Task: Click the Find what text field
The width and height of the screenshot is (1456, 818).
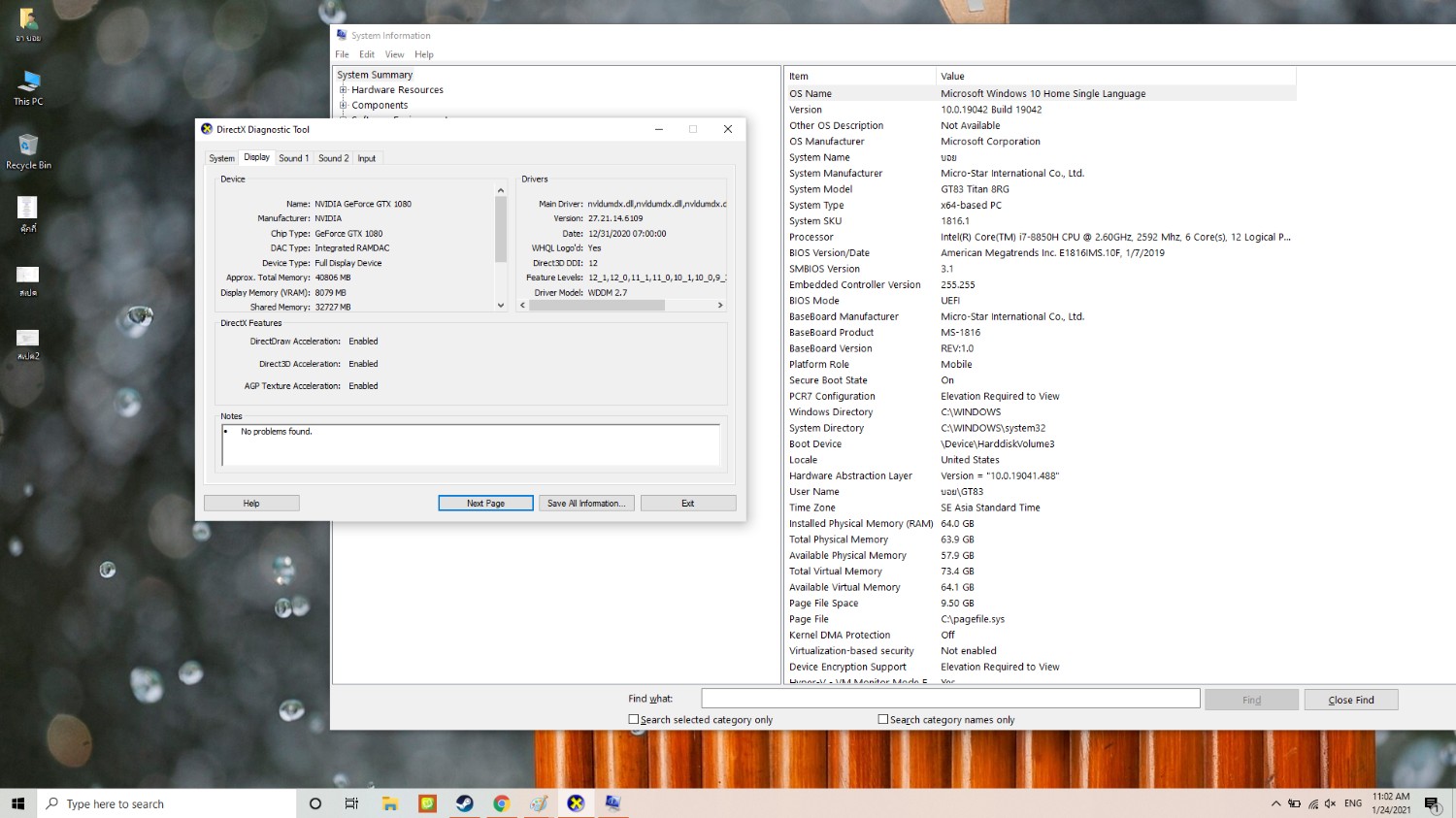Action: (950, 699)
